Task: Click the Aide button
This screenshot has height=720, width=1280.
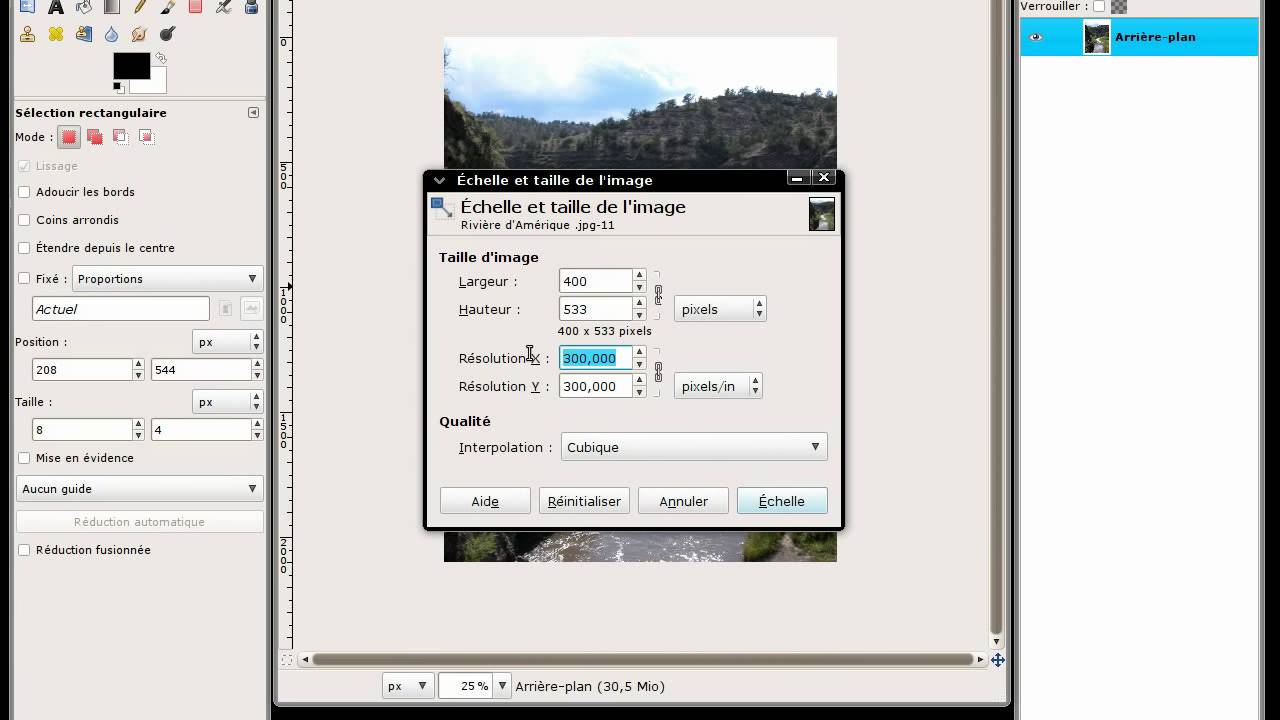Action: pos(485,501)
